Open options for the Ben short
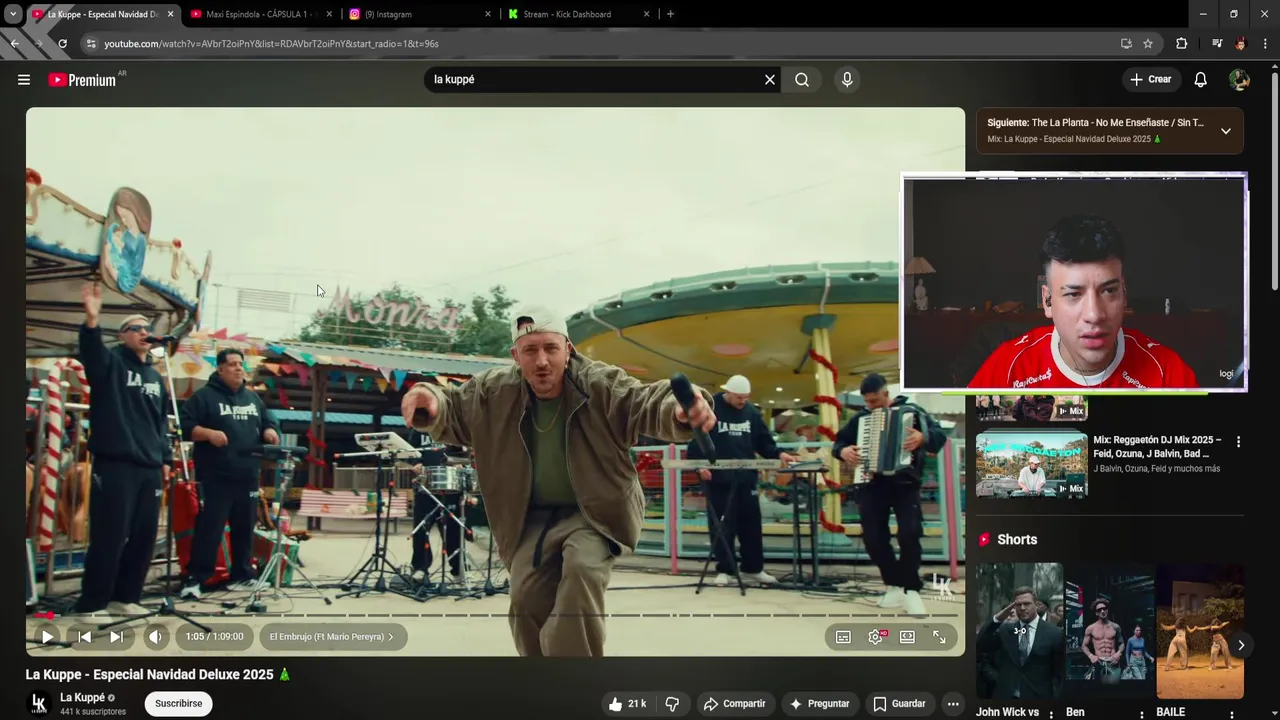 click(1142, 714)
